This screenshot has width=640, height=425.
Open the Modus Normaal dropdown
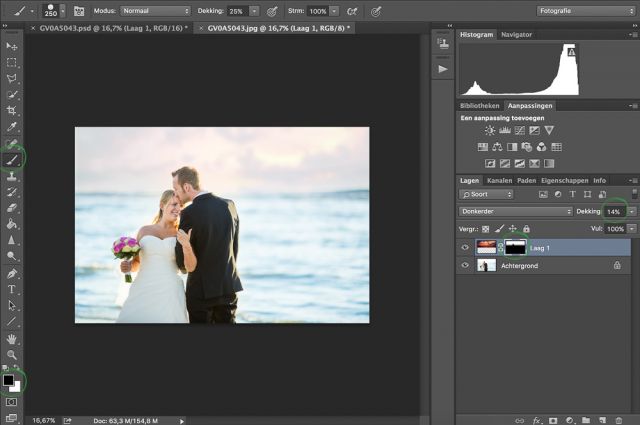(155, 11)
